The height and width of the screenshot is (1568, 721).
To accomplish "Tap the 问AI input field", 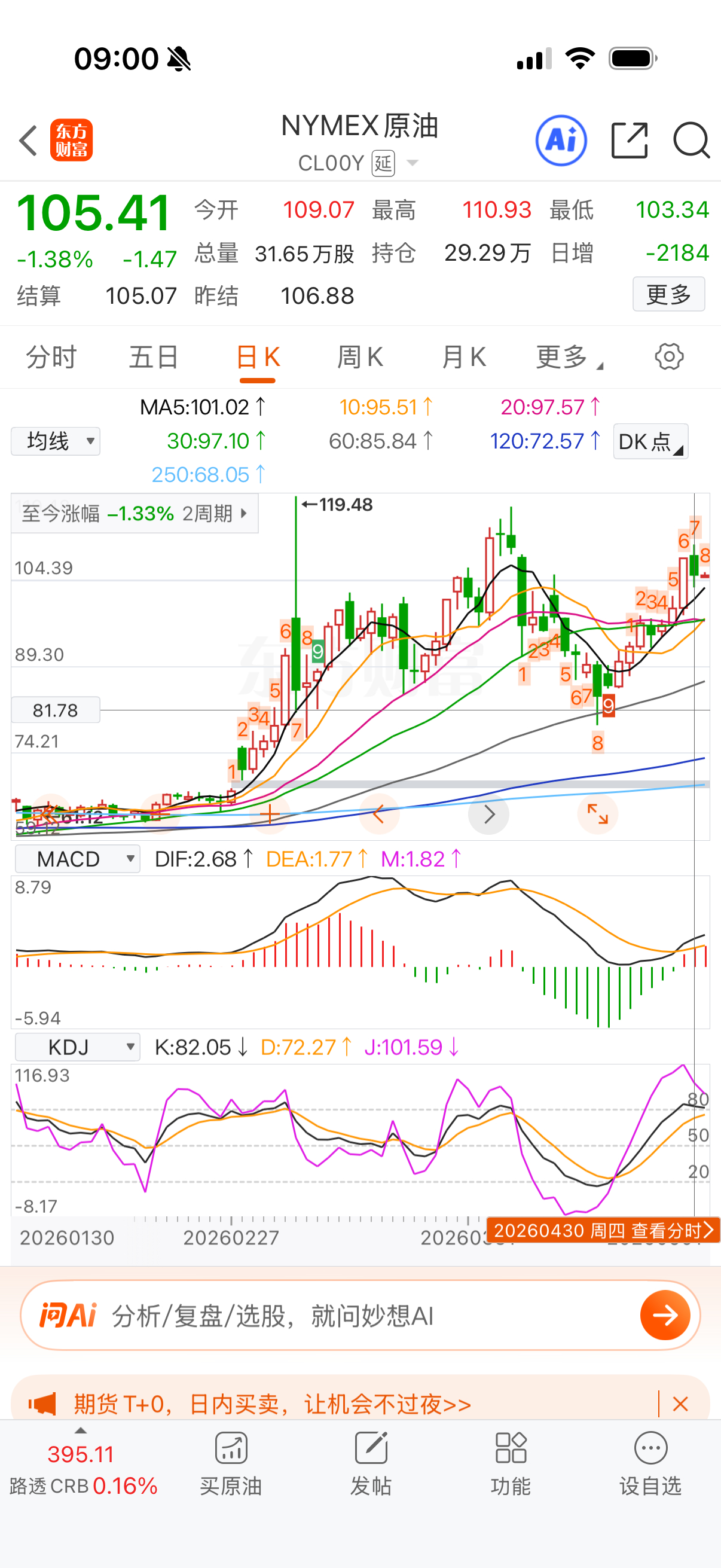I will coord(360,1315).
